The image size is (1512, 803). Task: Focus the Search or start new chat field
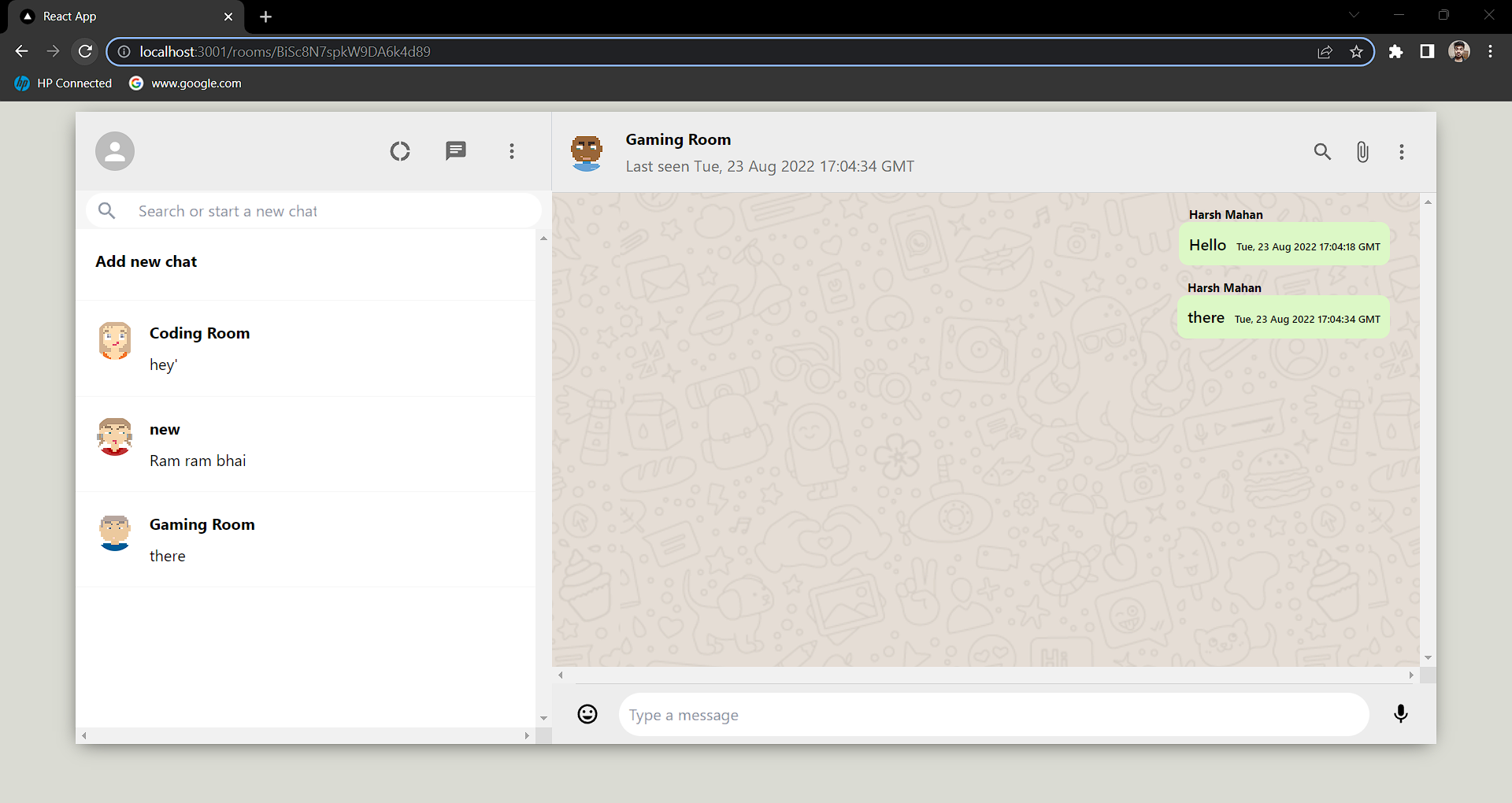[313, 211]
